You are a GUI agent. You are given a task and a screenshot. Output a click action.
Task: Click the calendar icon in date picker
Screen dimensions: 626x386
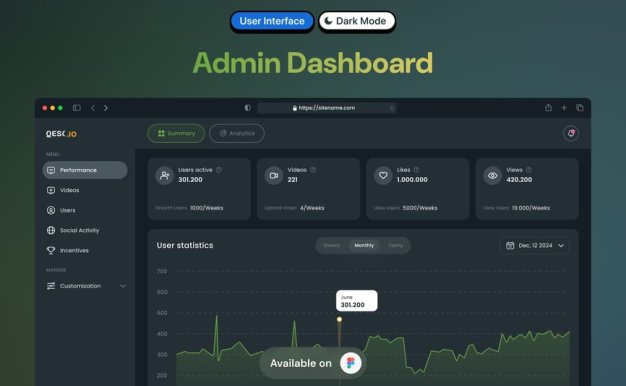tap(510, 245)
